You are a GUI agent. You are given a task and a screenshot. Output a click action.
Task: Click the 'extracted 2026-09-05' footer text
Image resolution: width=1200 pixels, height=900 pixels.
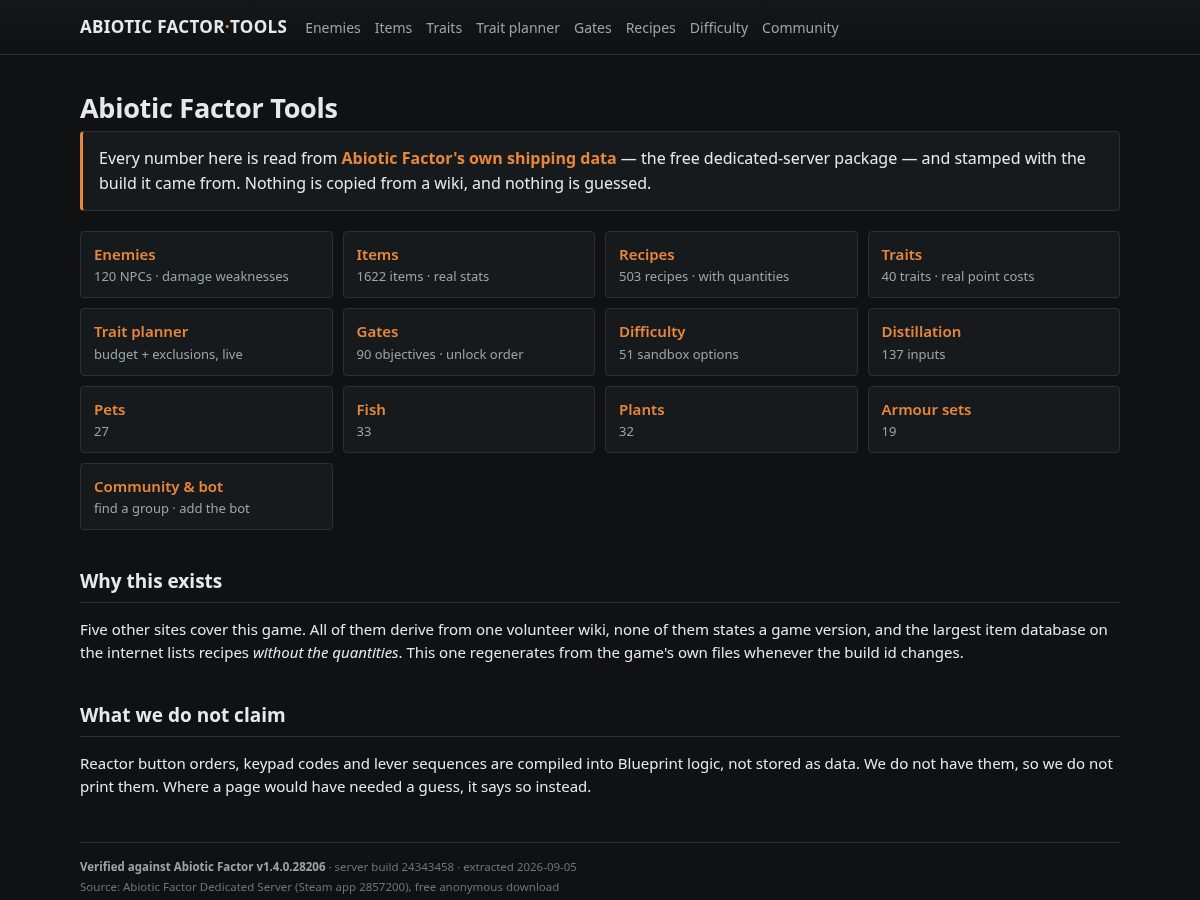(520, 867)
